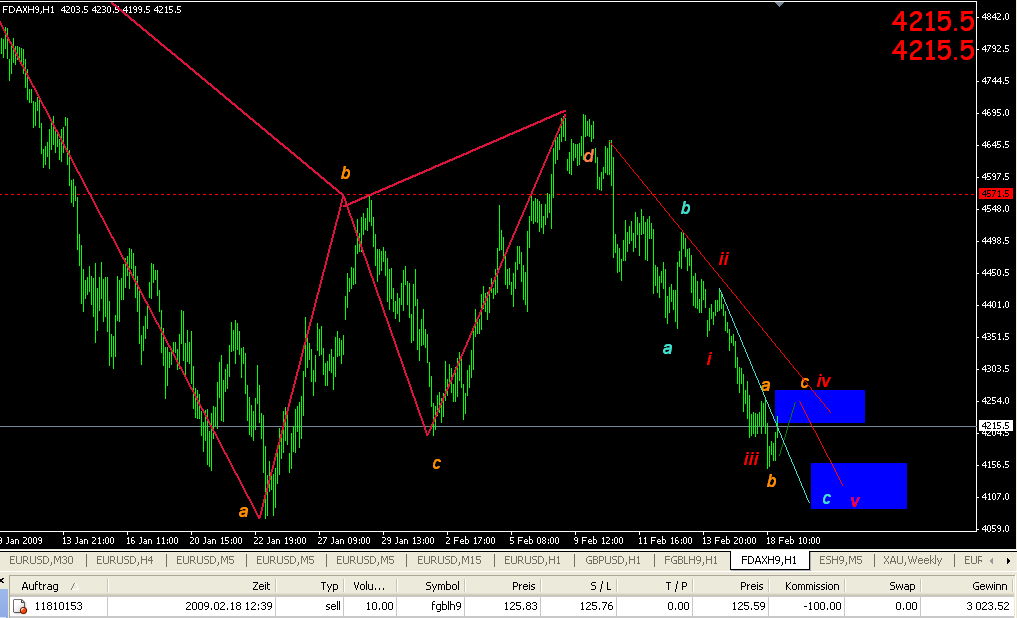Click the commission value -100.00

pyautogui.click(x=820, y=606)
